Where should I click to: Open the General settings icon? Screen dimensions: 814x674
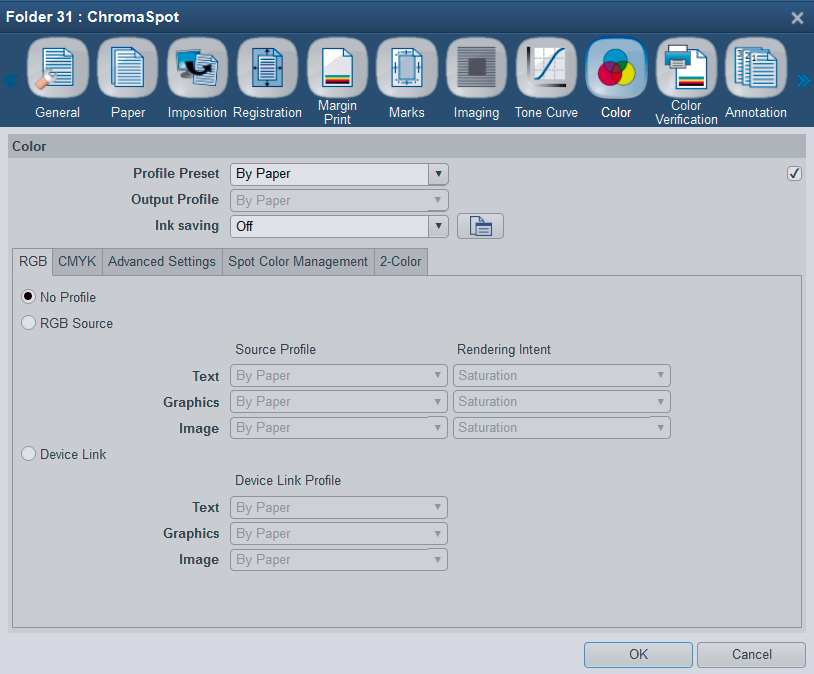point(58,68)
